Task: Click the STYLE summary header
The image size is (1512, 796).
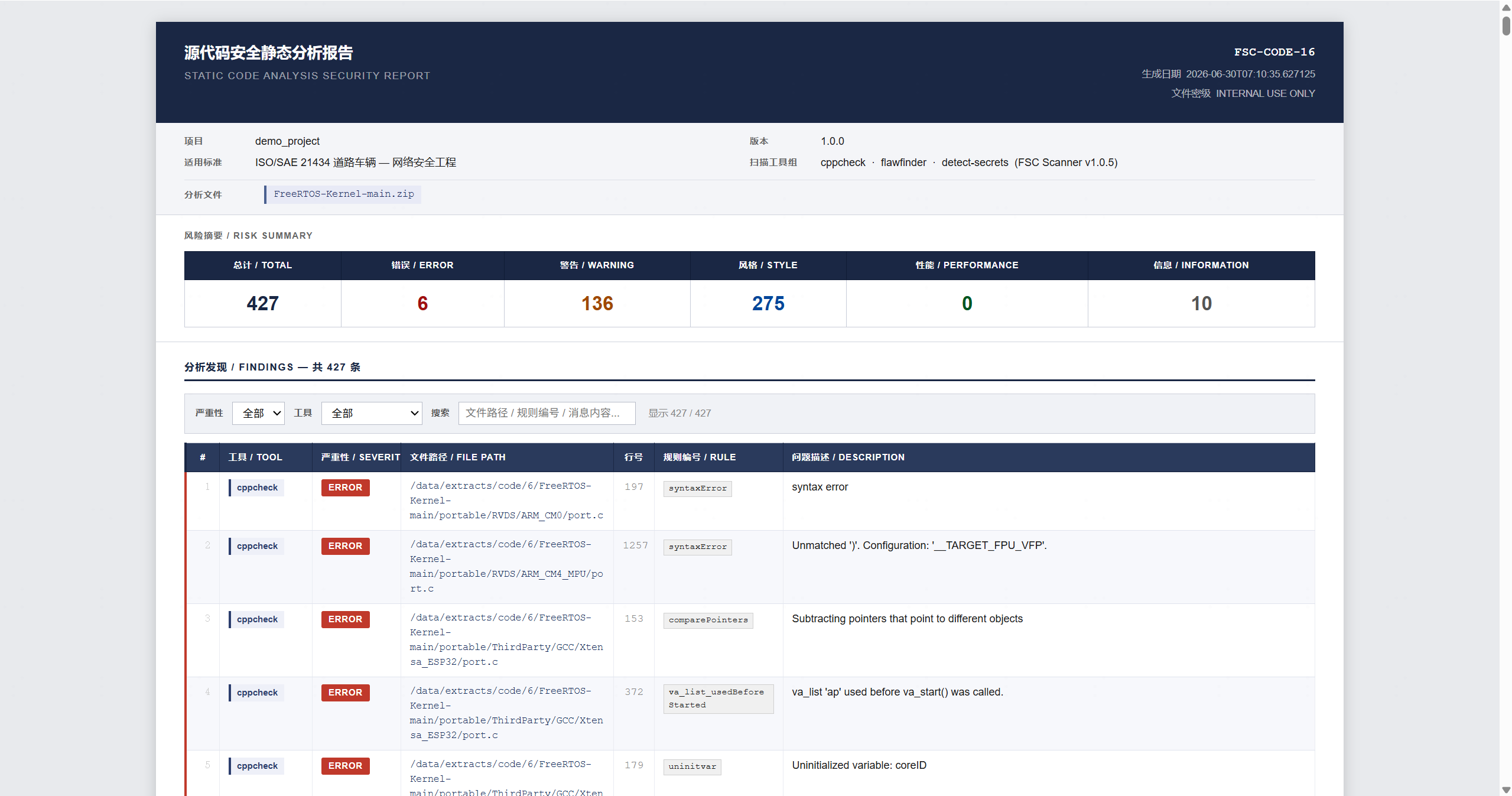Action: point(768,265)
